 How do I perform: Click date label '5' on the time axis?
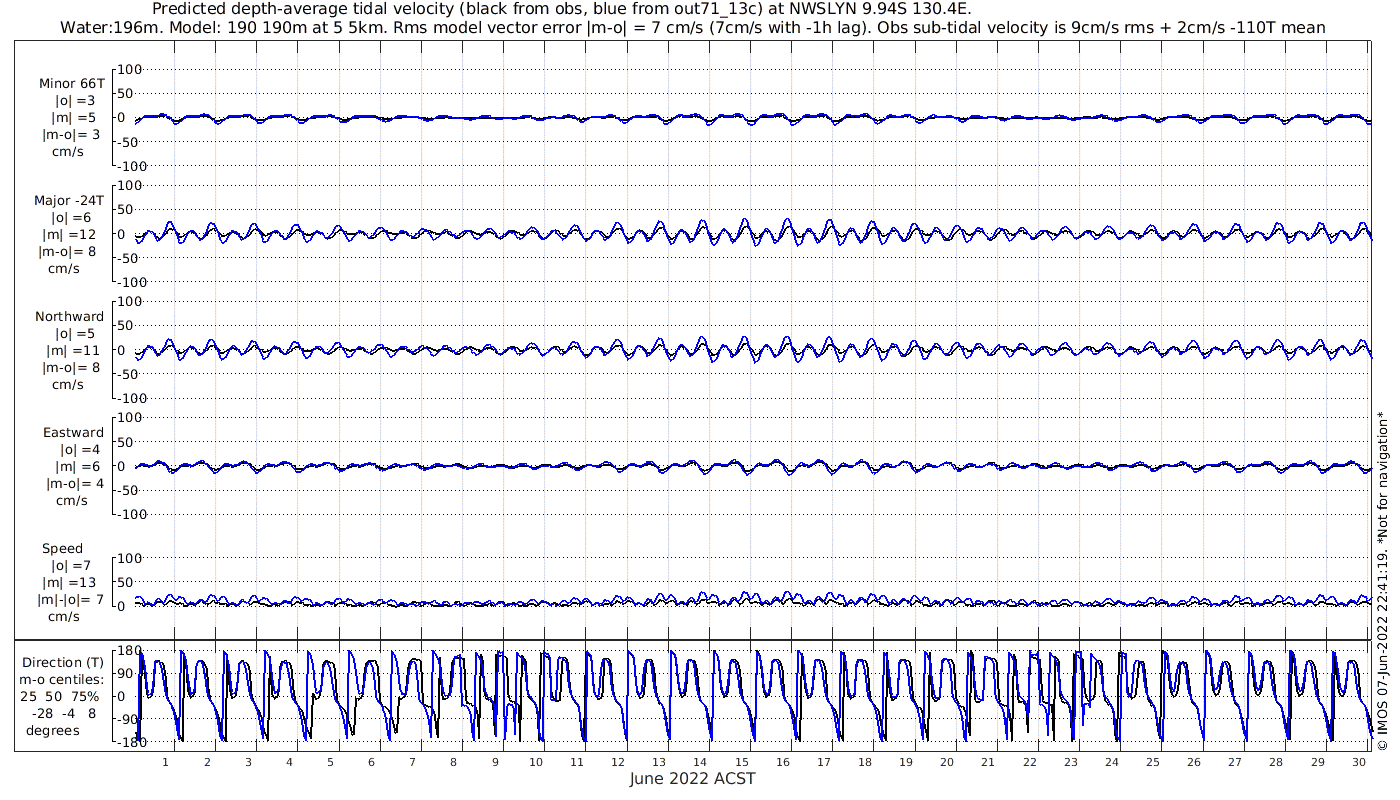point(330,762)
